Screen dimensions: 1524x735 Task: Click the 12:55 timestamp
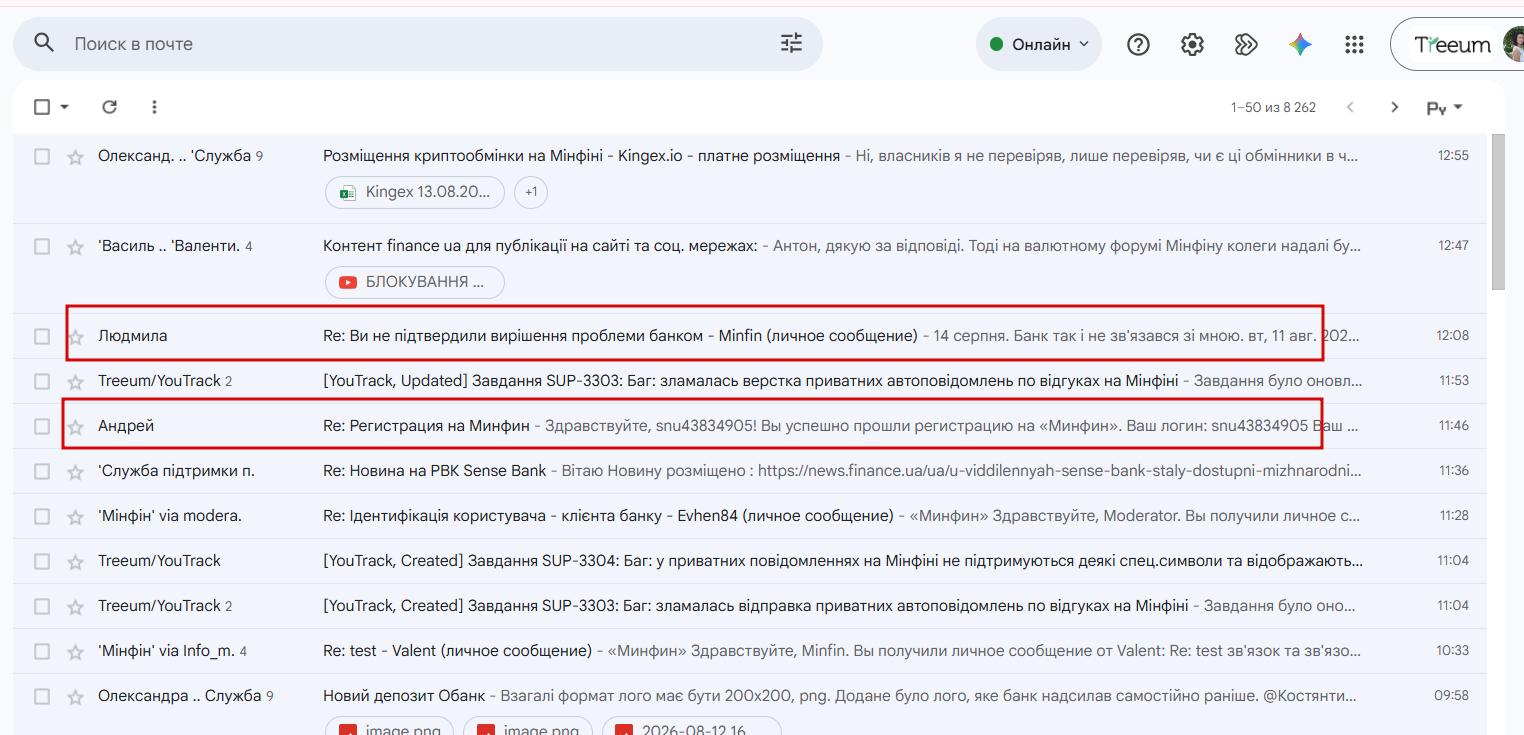click(1453, 156)
